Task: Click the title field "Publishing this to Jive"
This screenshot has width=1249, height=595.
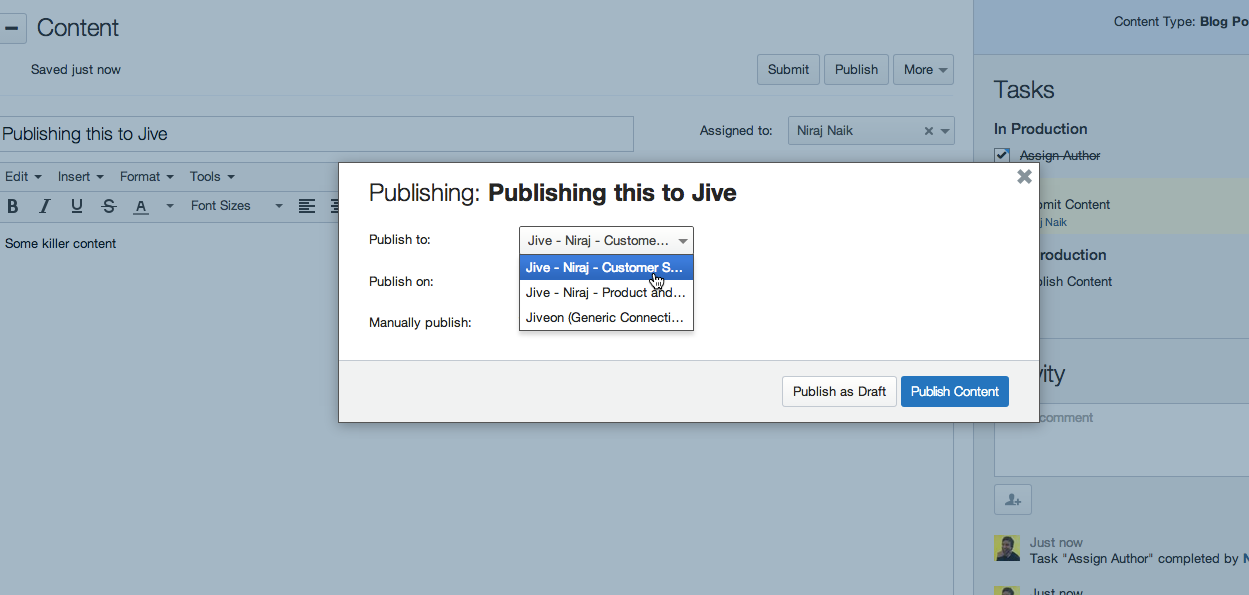Action: [x=316, y=134]
